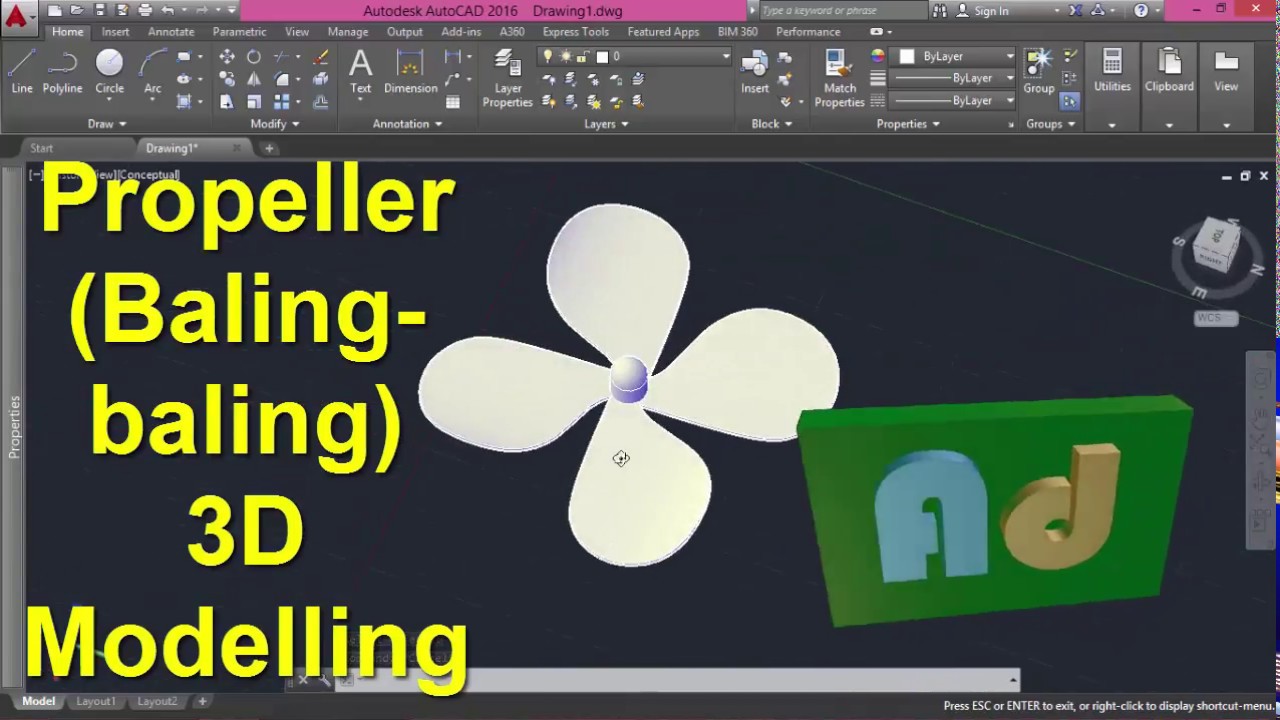
Task: Click the Explode tool icon
Action: 320,79
